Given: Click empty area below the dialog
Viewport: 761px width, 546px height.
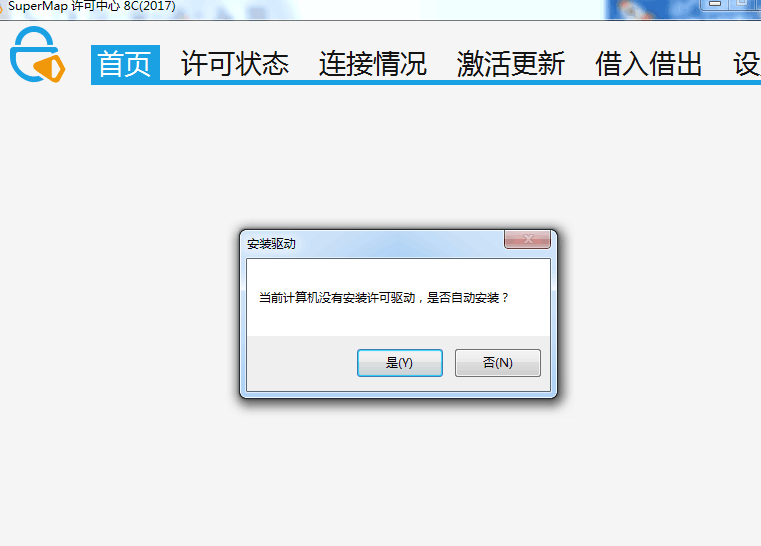Looking at the screenshot, I should click(398, 471).
